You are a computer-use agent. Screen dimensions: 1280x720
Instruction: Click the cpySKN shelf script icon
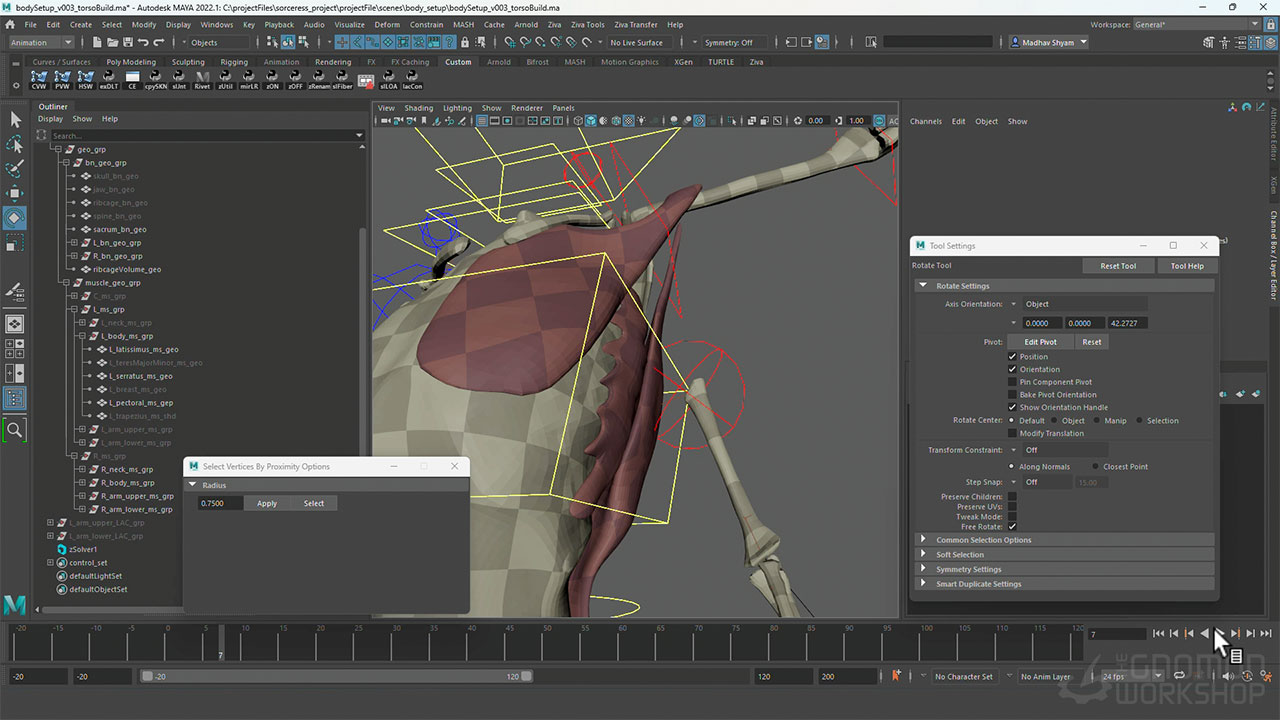tap(155, 79)
